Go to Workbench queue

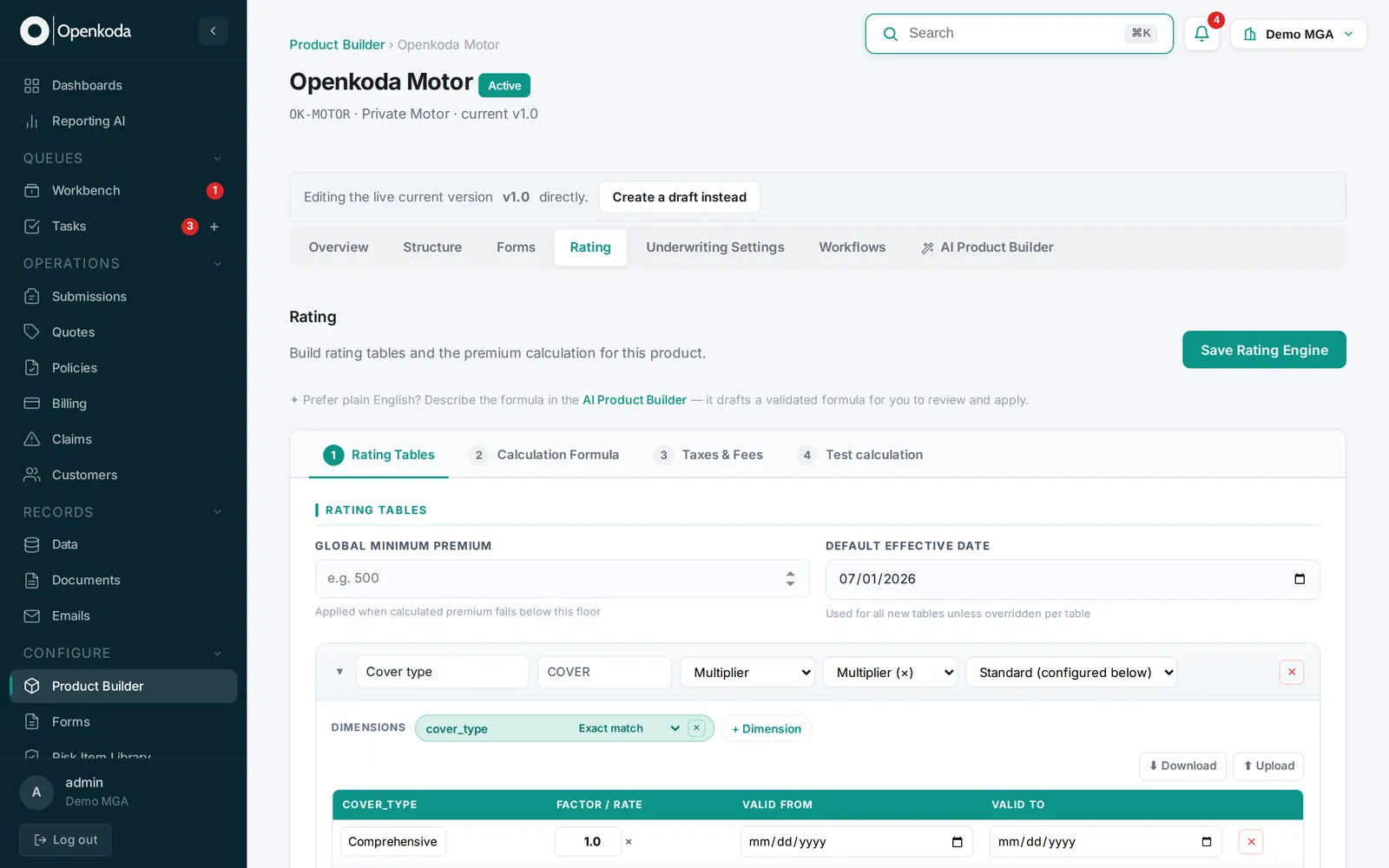pos(123,190)
